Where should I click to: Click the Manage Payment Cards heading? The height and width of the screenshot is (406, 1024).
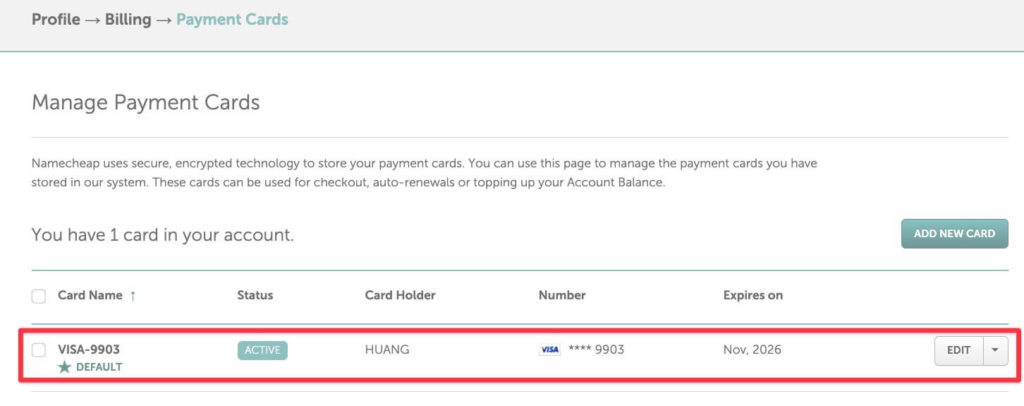point(146,102)
